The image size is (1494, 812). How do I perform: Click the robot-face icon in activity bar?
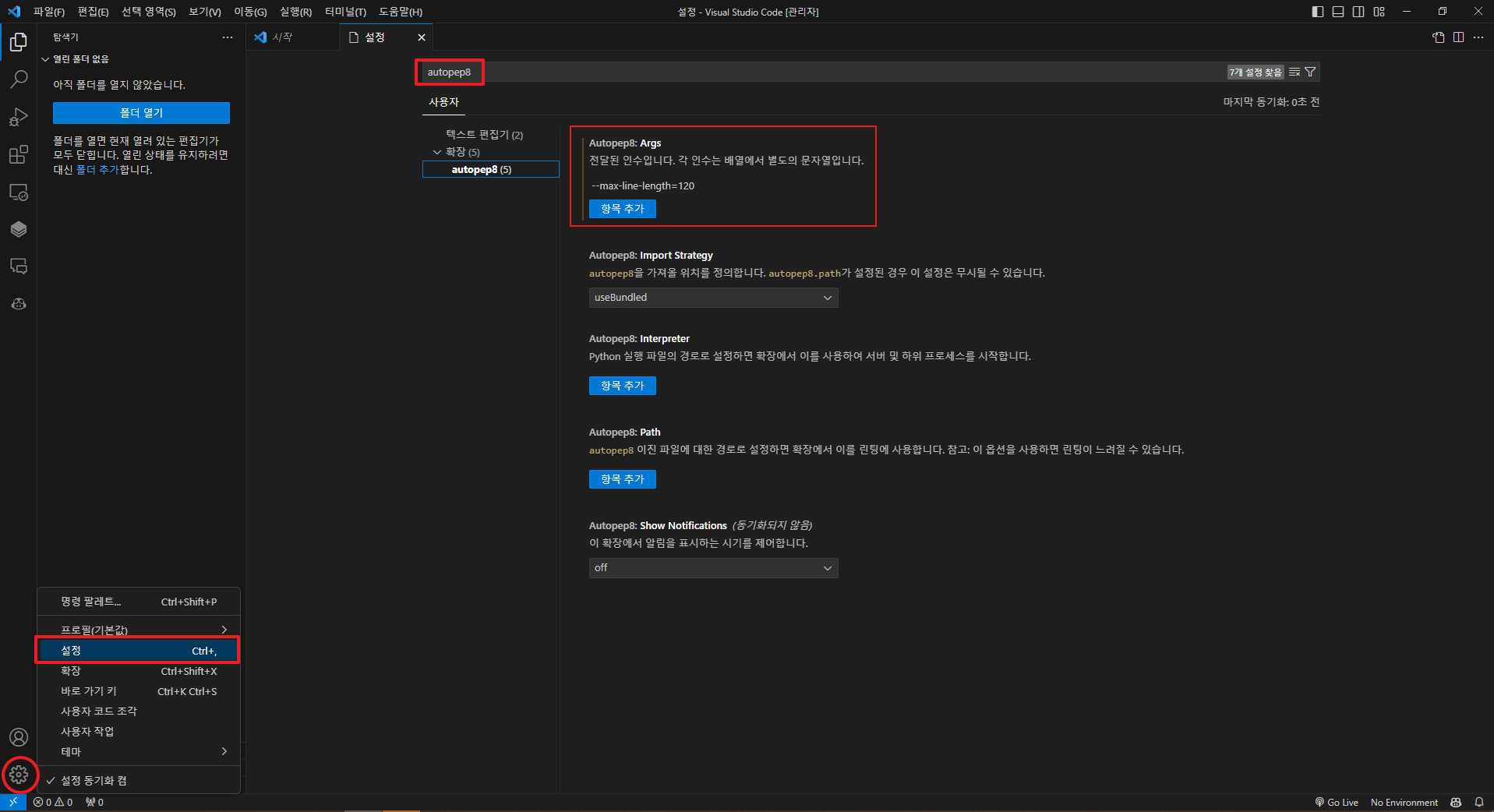tap(19, 304)
